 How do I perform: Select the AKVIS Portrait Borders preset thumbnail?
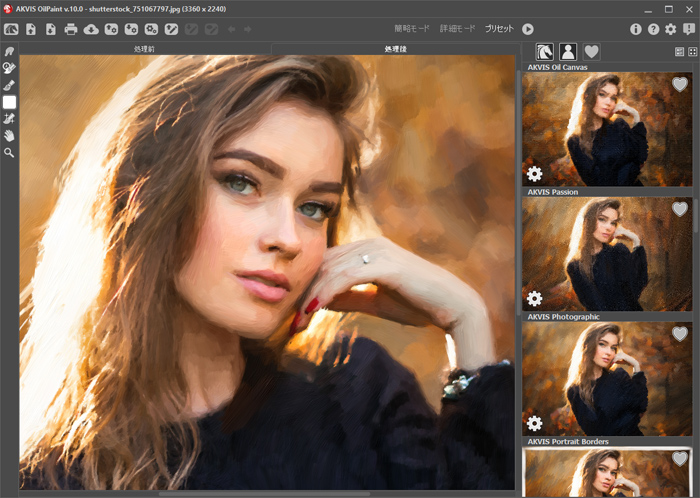pyautogui.click(x=607, y=472)
